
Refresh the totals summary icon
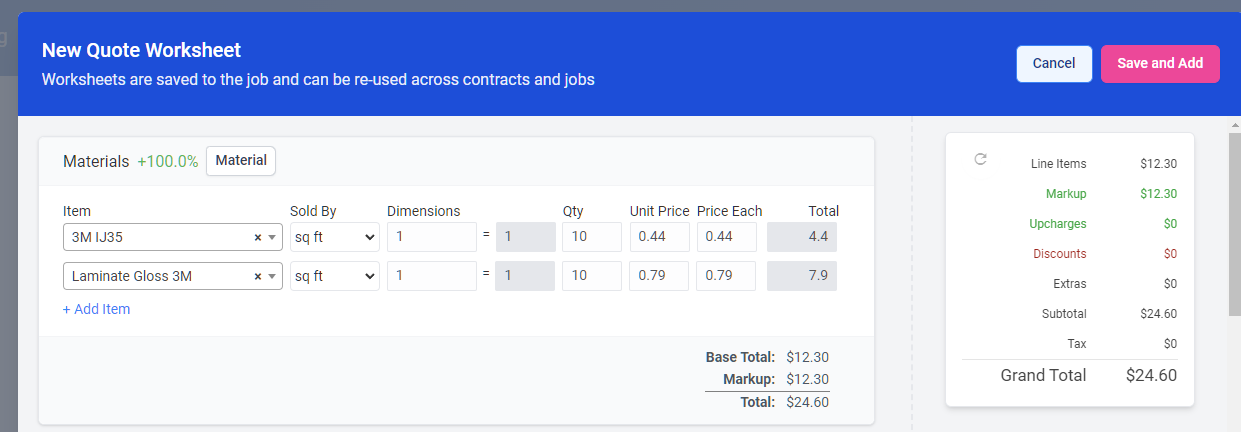tap(980, 159)
